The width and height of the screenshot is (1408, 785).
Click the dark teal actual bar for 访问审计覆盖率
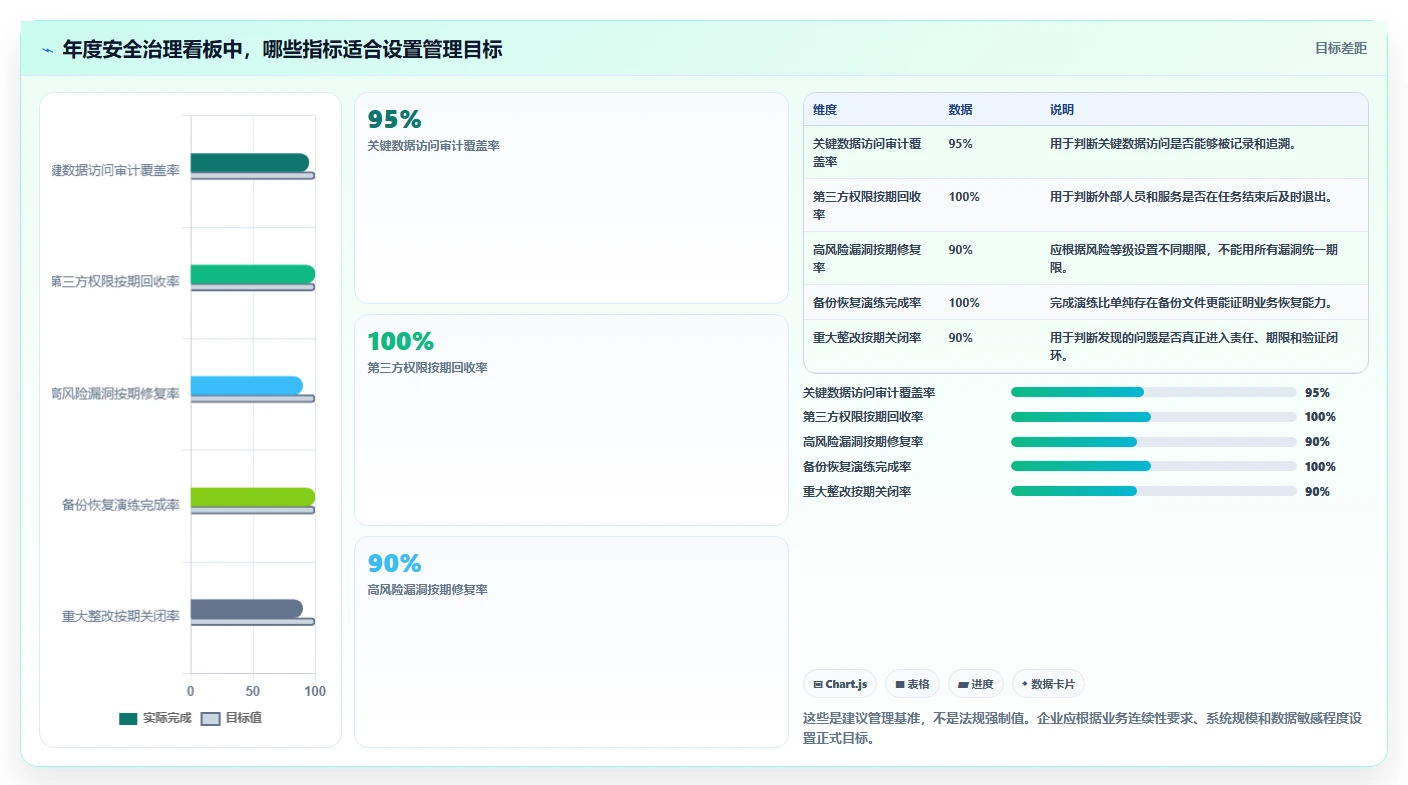click(x=249, y=163)
